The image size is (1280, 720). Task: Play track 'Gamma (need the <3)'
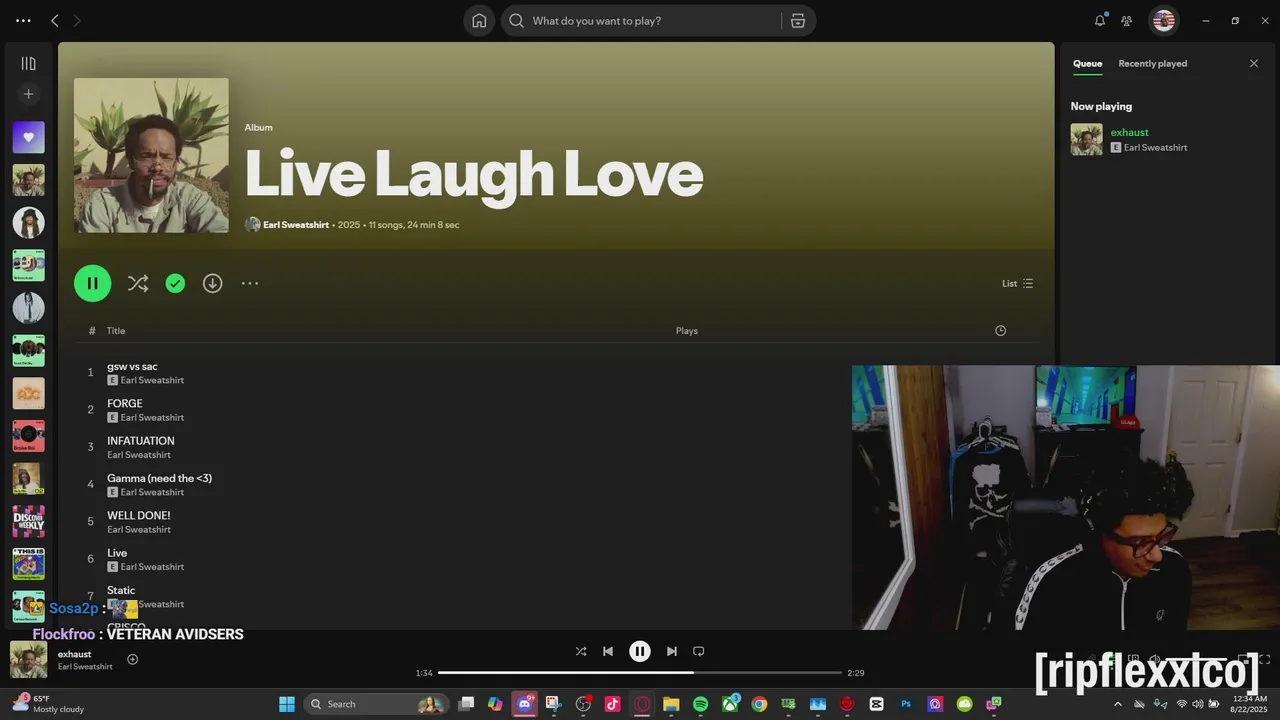tap(160, 478)
